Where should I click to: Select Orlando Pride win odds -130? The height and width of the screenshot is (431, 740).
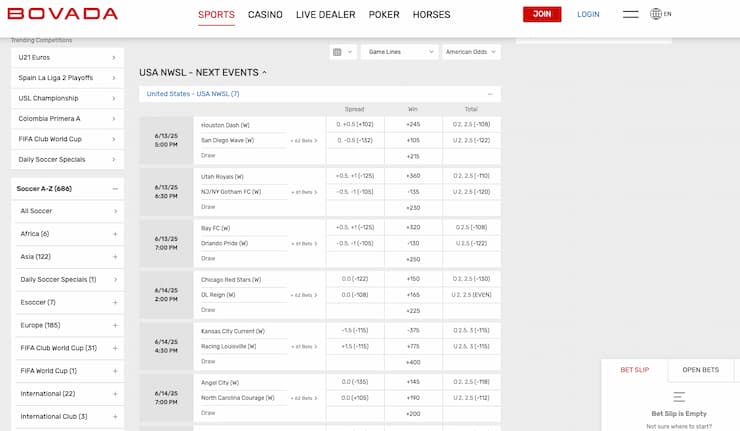click(413, 244)
